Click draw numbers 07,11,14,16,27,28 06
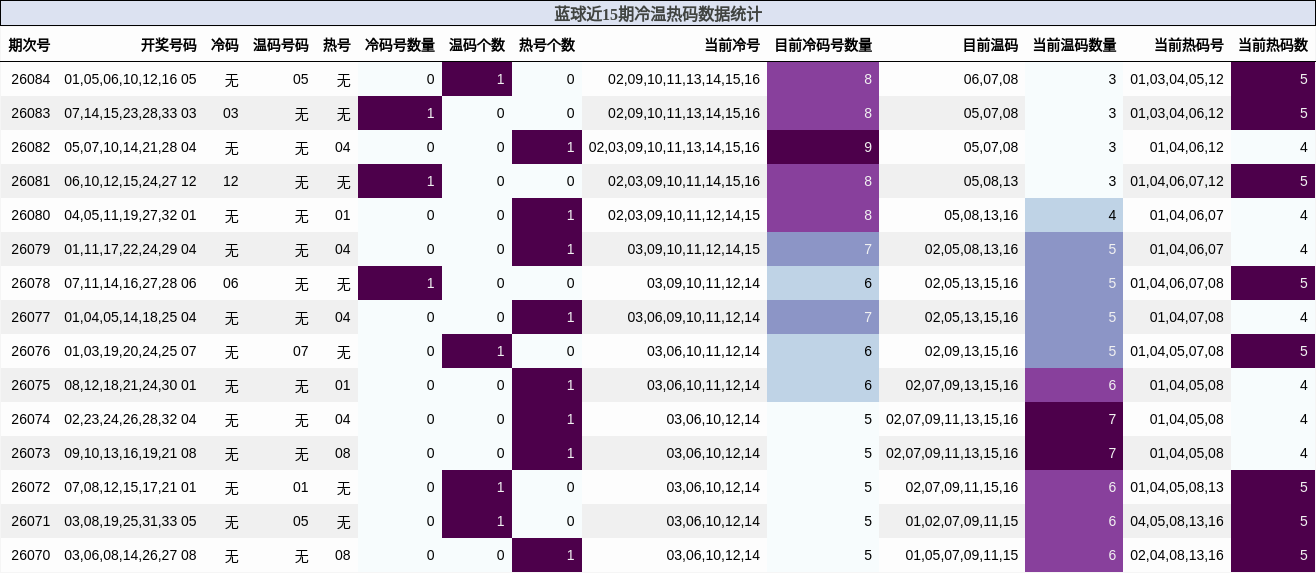The image size is (1316, 573). pos(130,283)
